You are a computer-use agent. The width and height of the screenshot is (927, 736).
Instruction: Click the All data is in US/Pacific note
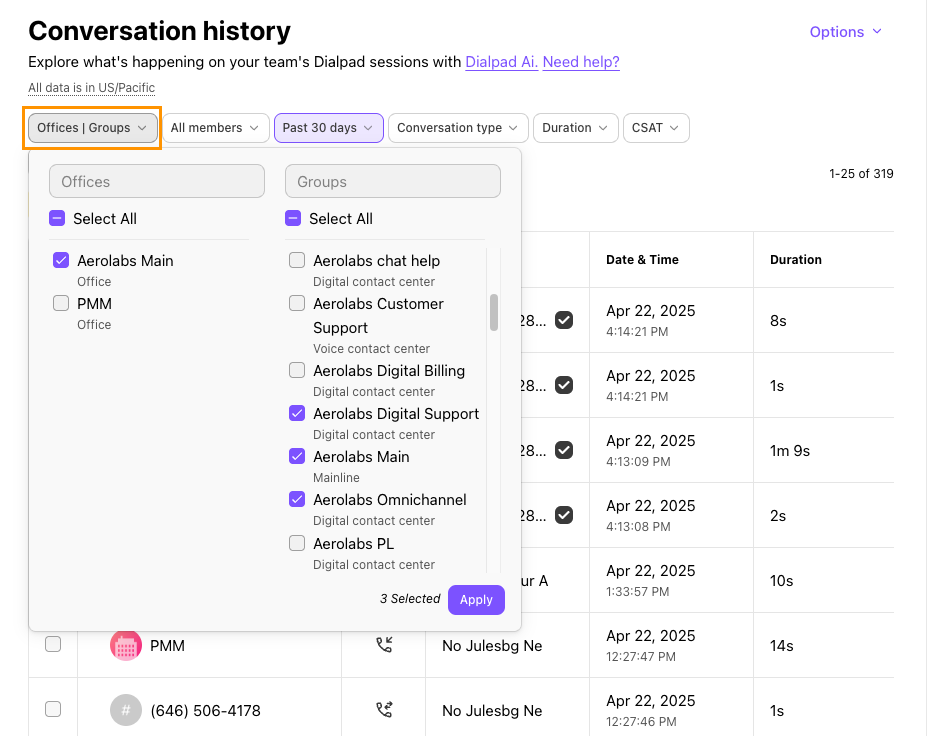(x=92, y=88)
